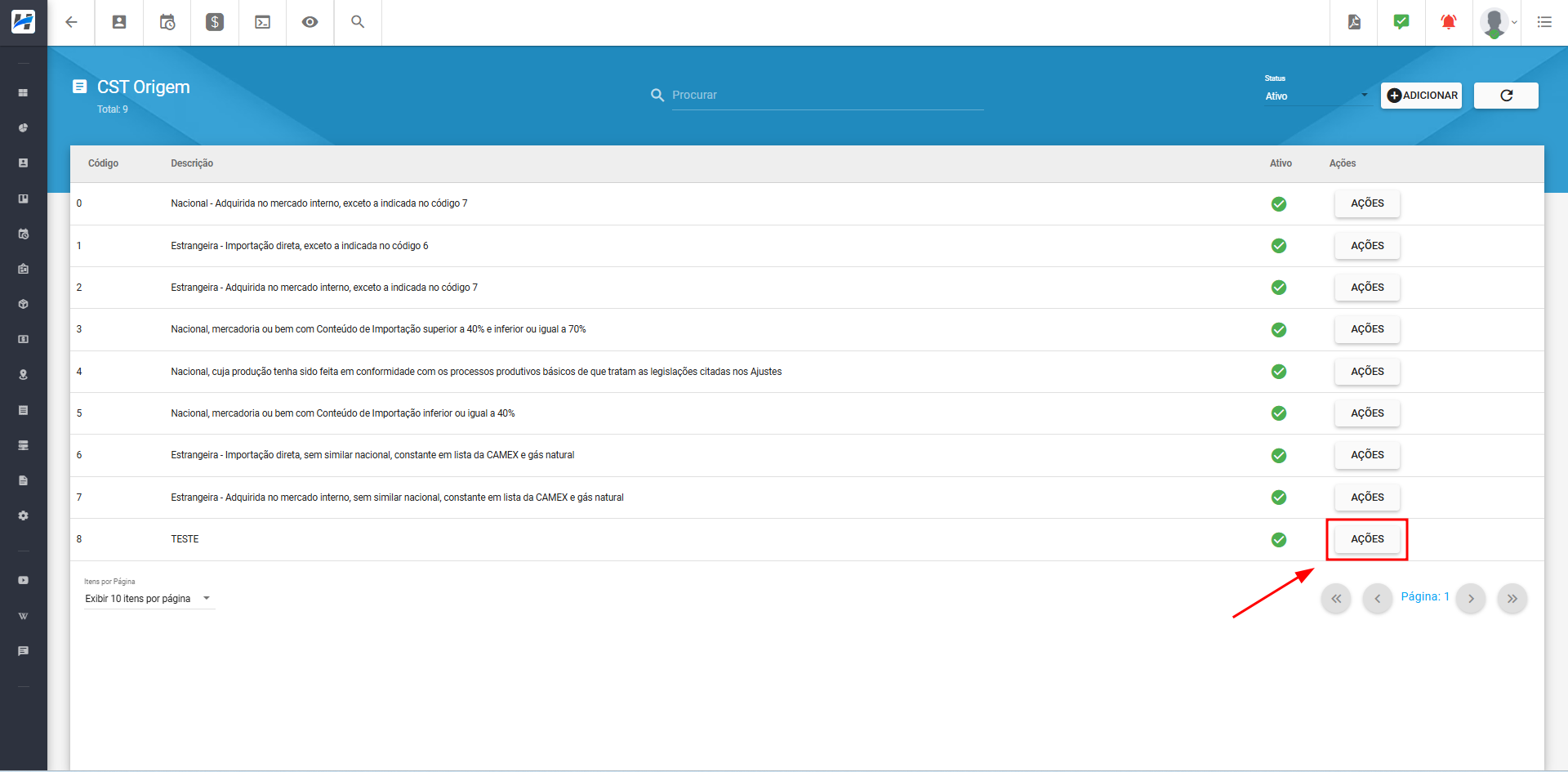
Task: Open the contact card icon in top toolbar
Action: 119,22
